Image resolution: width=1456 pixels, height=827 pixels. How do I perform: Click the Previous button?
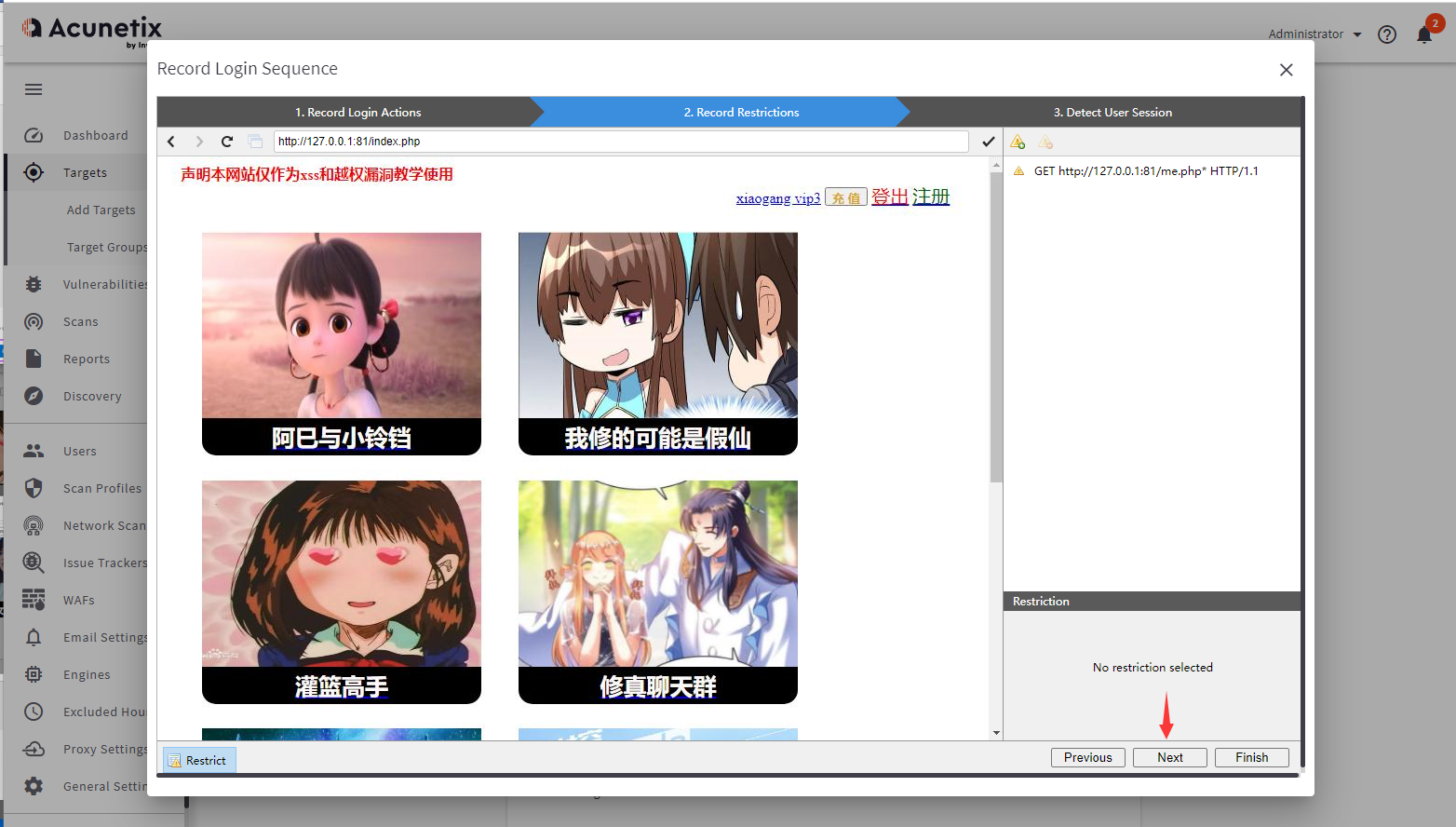1088,757
